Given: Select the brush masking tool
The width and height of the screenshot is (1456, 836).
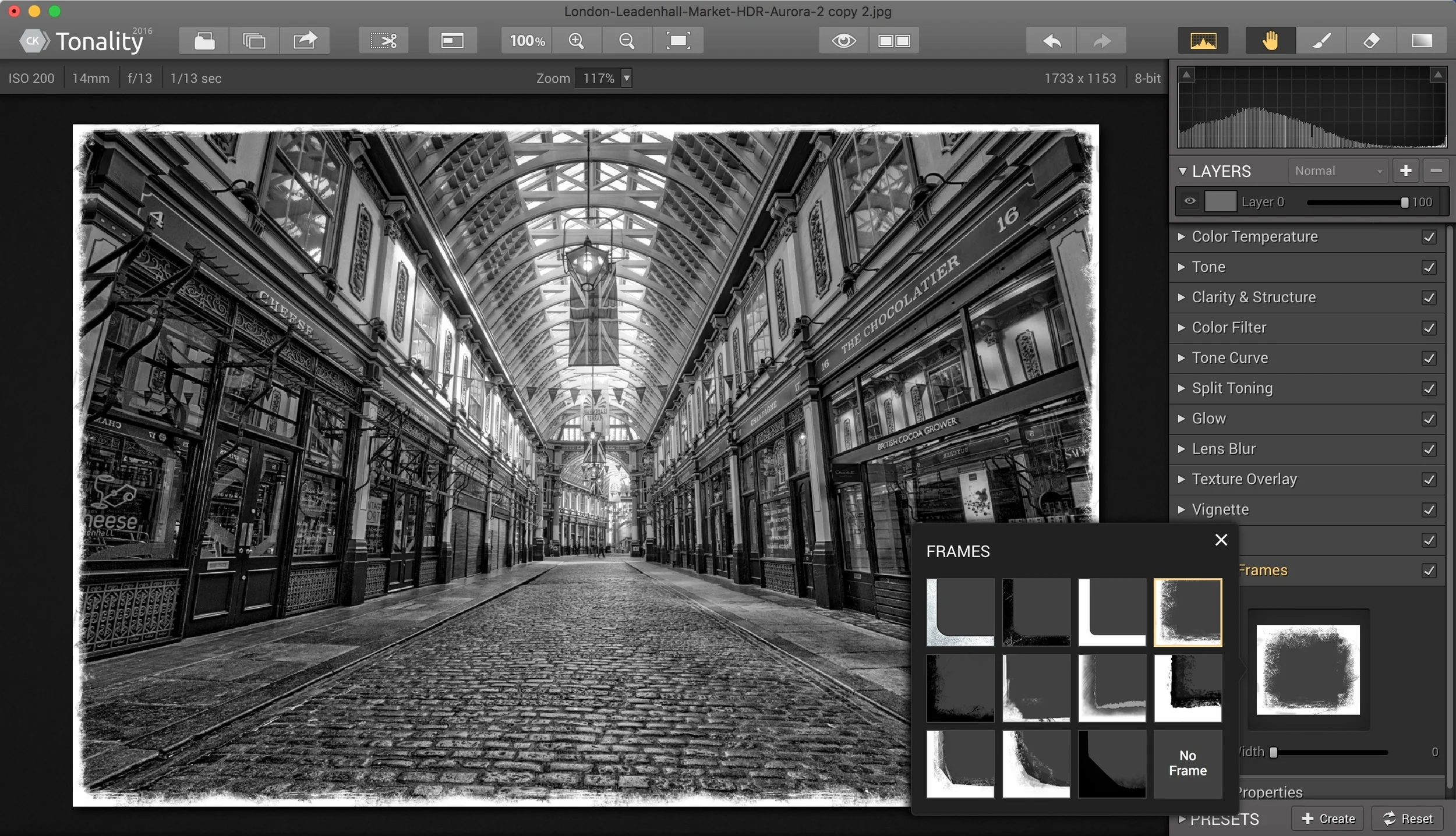Looking at the screenshot, I should 1321,41.
